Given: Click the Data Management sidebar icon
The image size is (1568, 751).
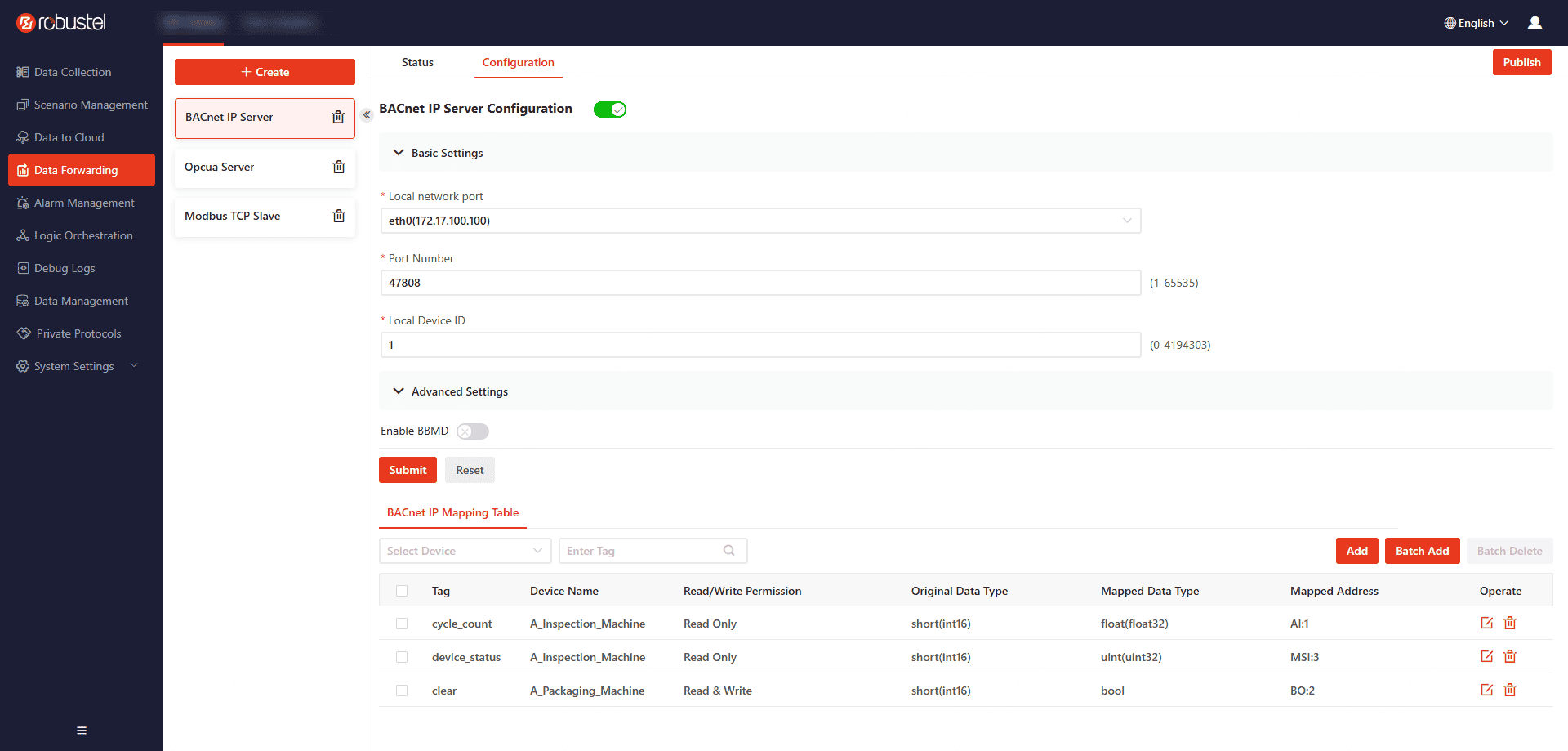Looking at the screenshot, I should click(x=23, y=301).
